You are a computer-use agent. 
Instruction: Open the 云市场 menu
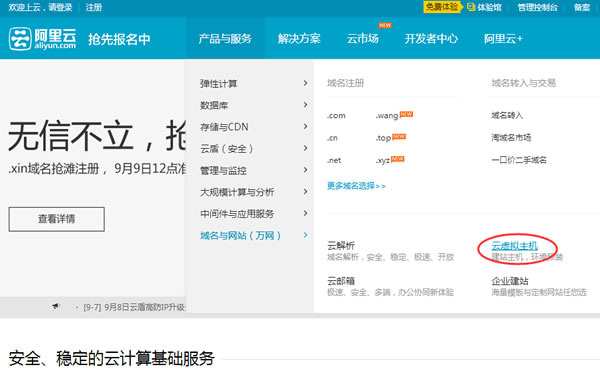[x=362, y=39]
